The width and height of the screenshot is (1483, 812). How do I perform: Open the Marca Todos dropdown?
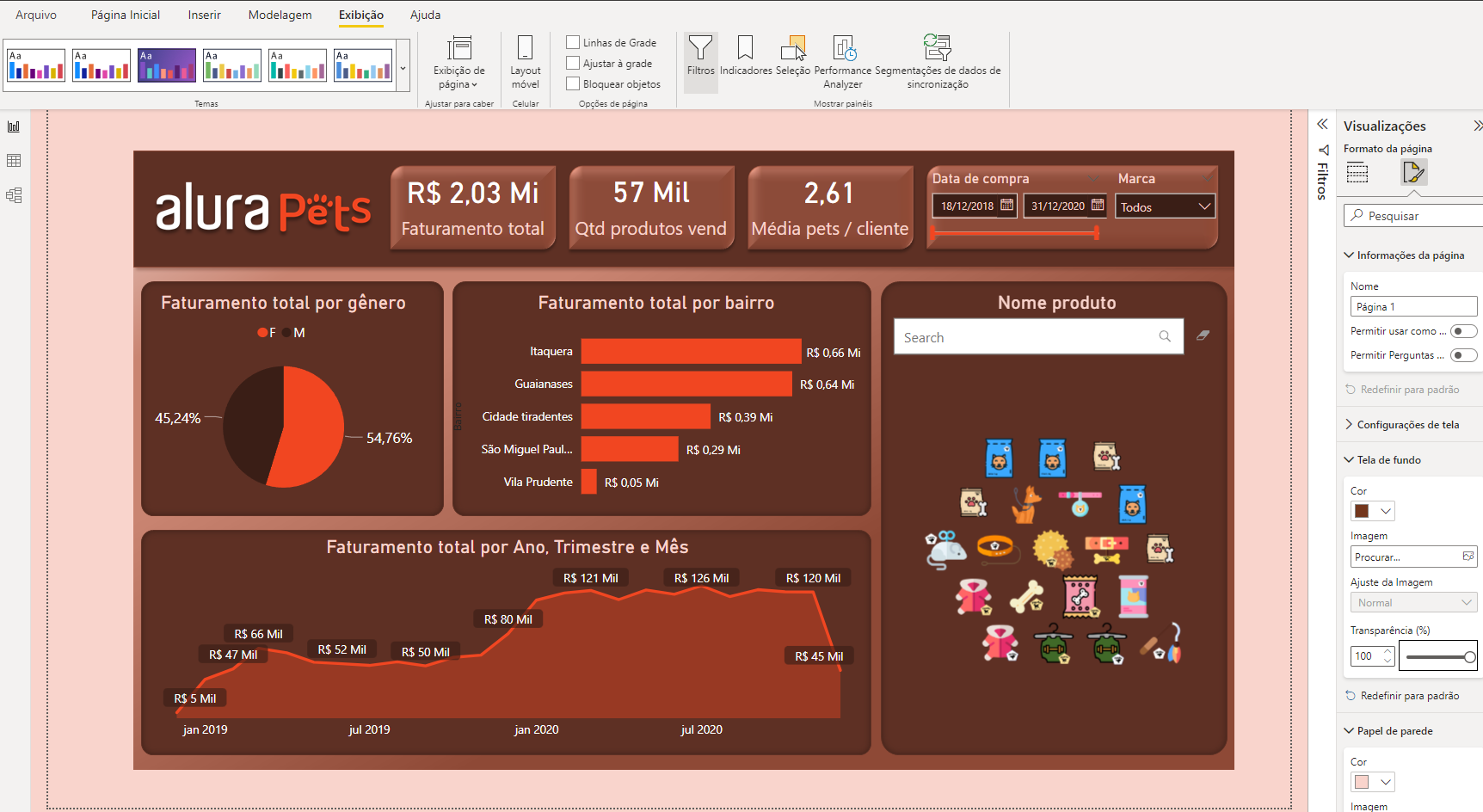(x=1165, y=206)
